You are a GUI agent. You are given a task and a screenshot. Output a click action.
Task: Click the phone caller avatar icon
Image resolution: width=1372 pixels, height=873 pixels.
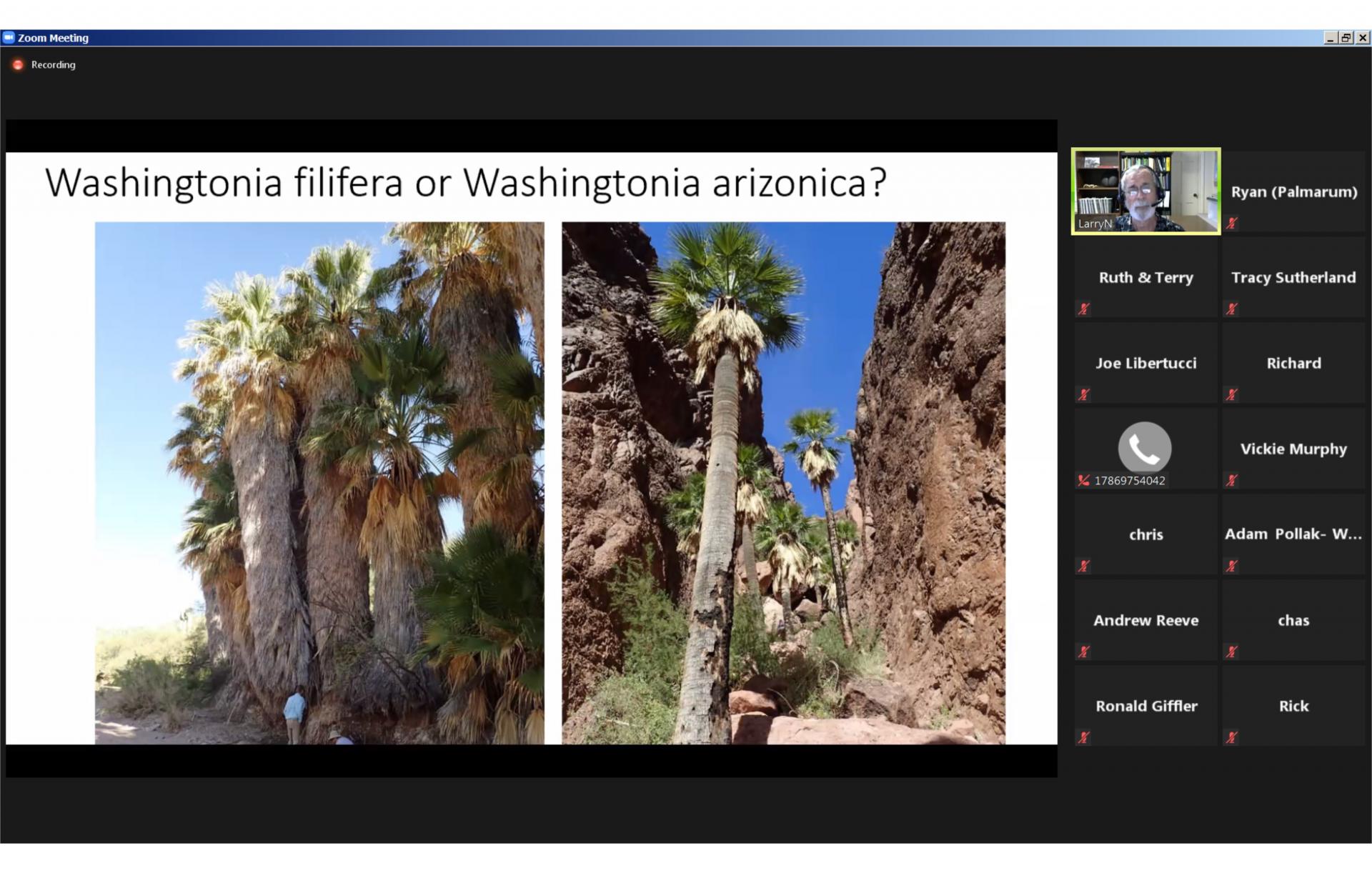coord(1145,448)
